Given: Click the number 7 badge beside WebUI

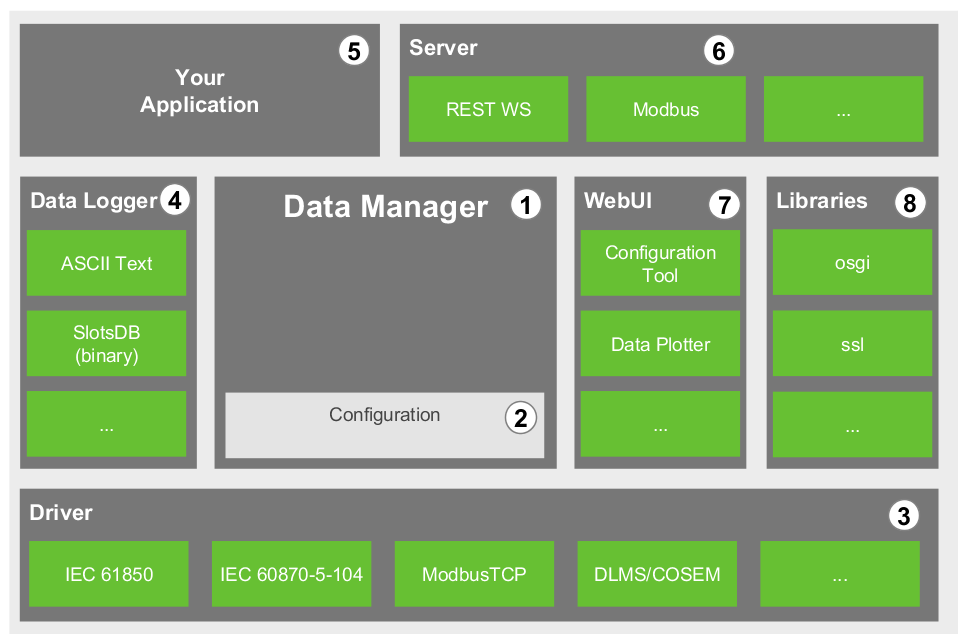Looking at the screenshot, I should click(724, 205).
